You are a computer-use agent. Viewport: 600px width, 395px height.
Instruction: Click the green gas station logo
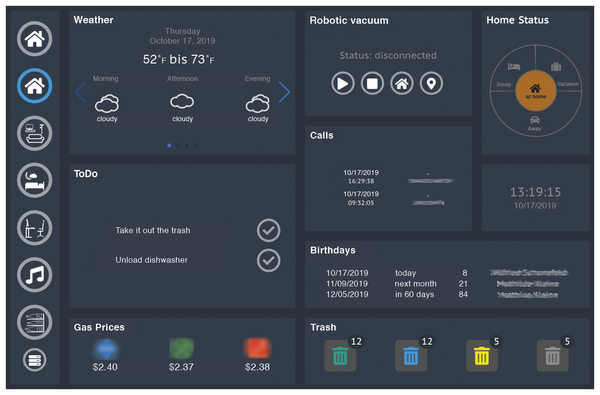pyautogui.click(x=181, y=349)
